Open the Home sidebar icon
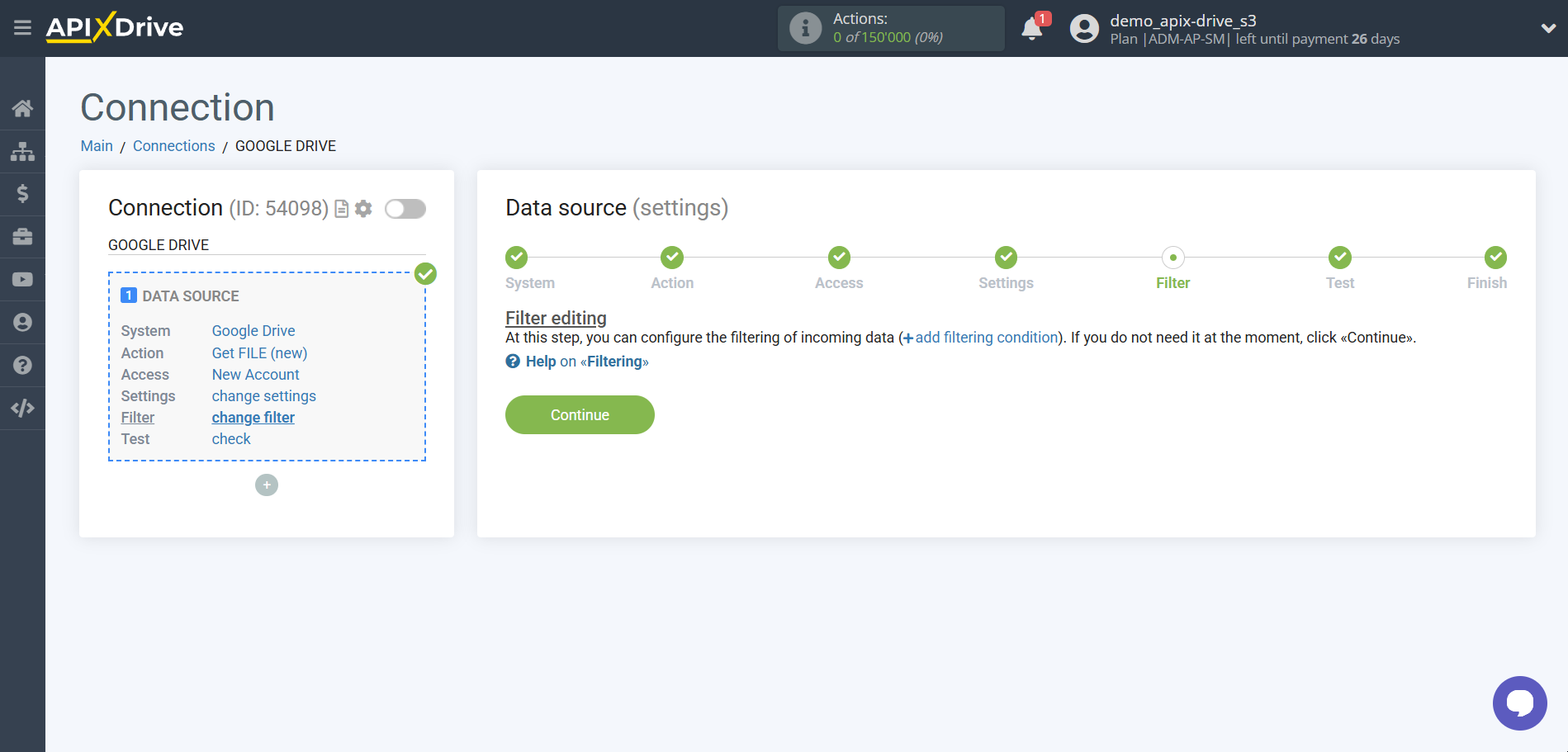 click(22, 108)
